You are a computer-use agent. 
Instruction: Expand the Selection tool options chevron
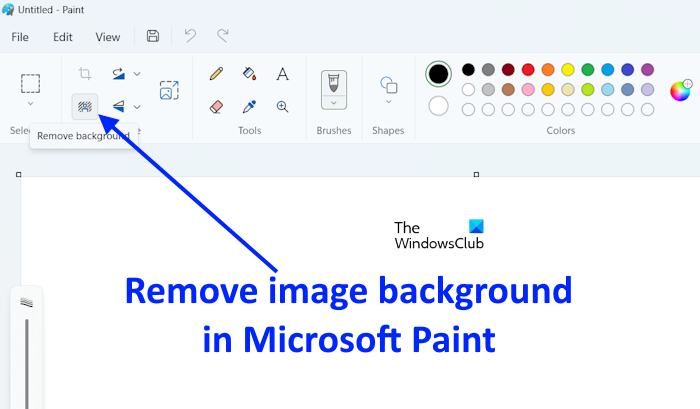[x=30, y=104]
